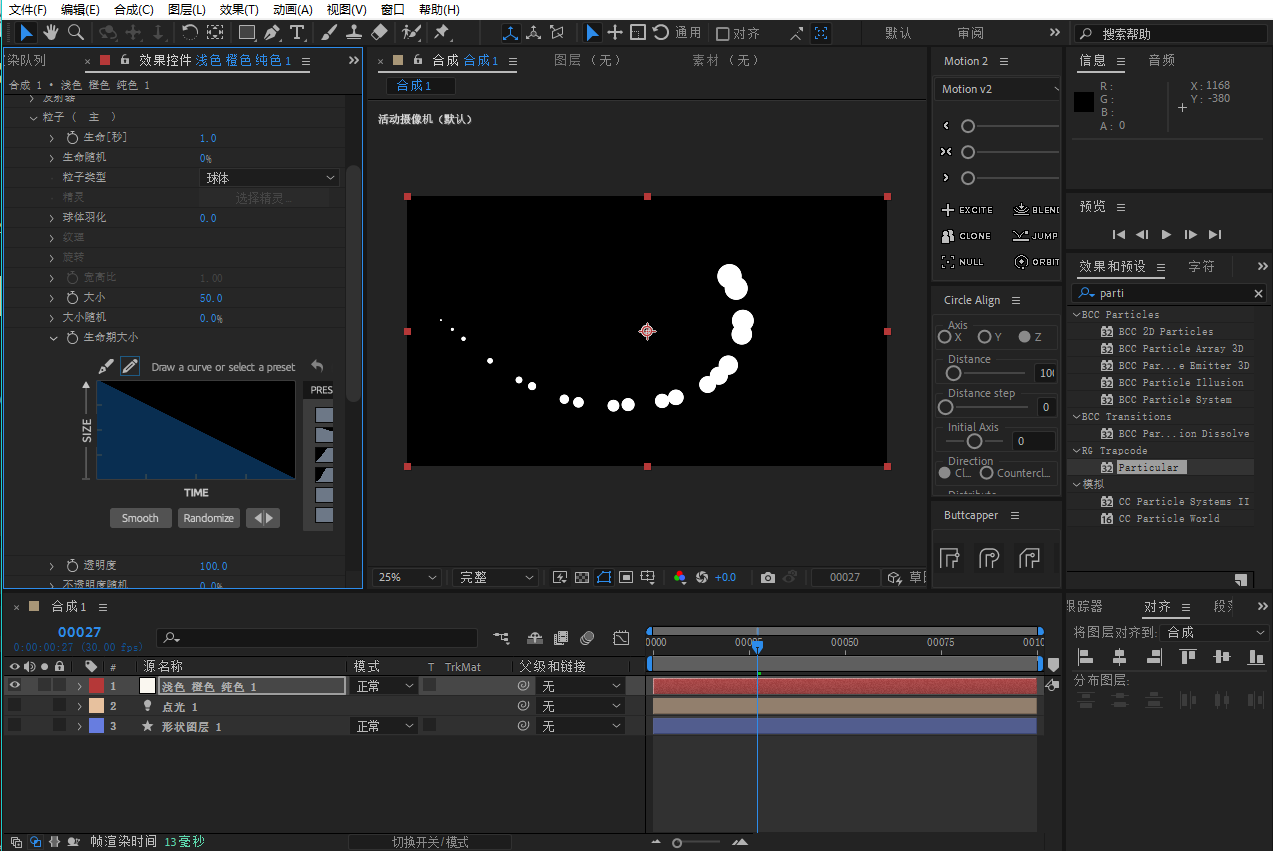Viewport: 1273px width, 851px height.
Task: Click the Motion 2 JUMP tool
Action: pyautogui.click(x=1036, y=236)
